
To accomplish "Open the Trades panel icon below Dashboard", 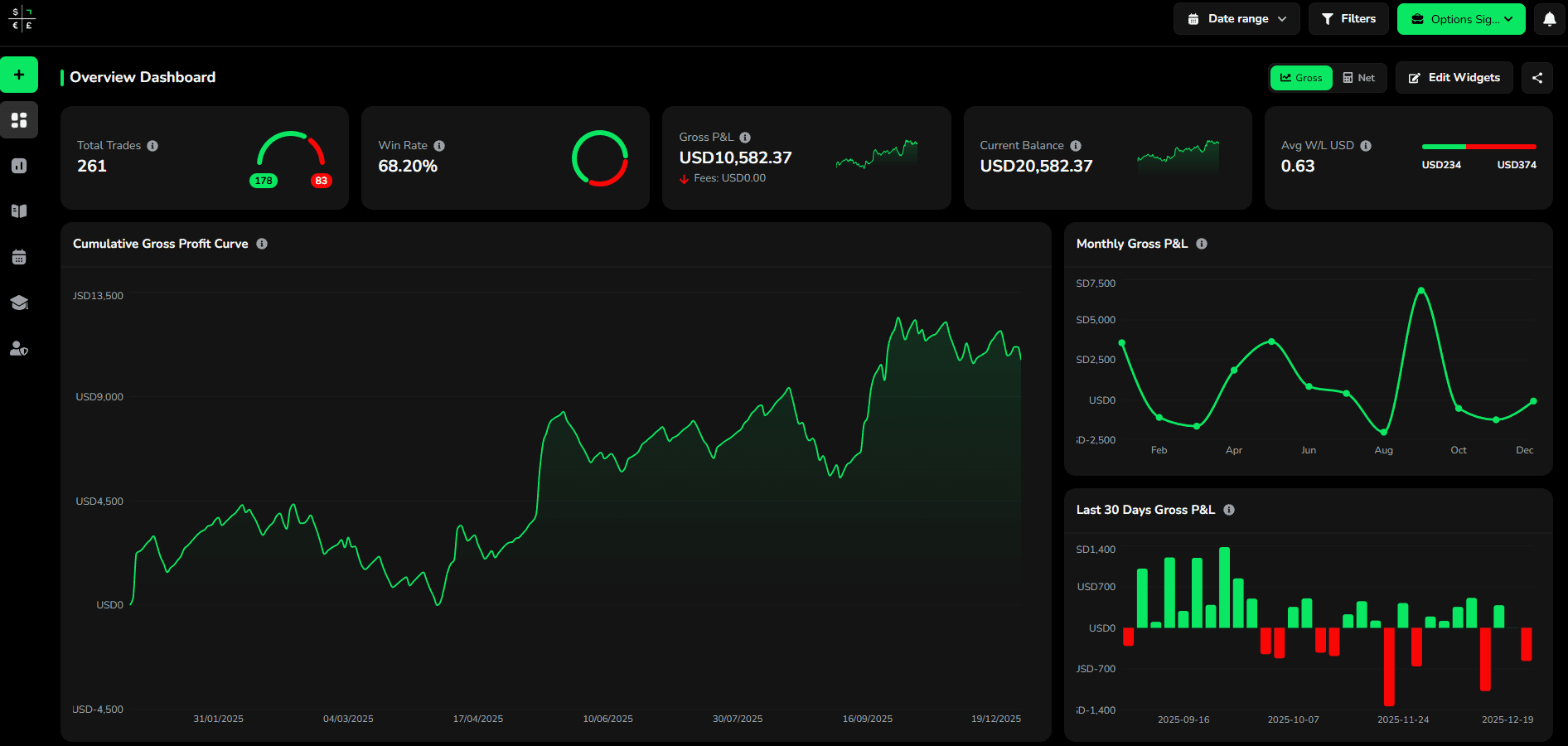I will pyautogui.click(x=18, y=166).
